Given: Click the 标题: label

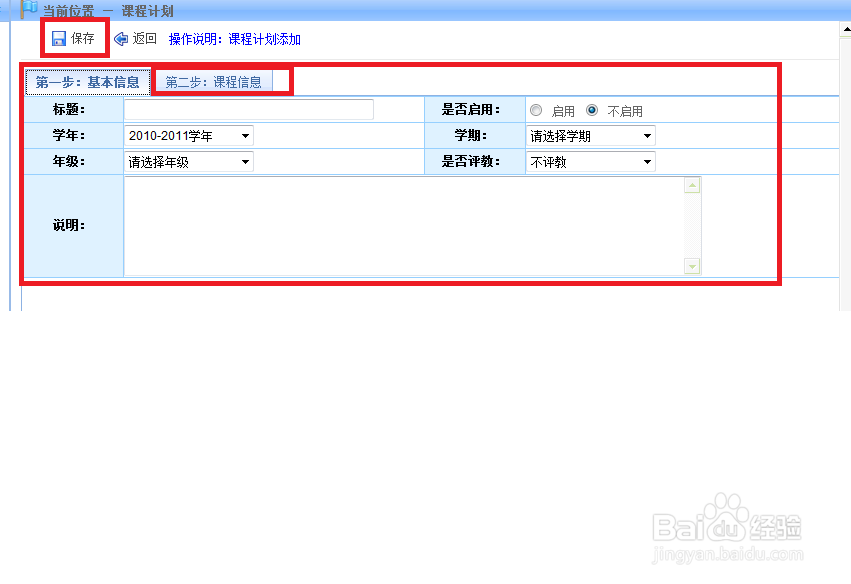Looking at the screenshot, I should [69, 110].
